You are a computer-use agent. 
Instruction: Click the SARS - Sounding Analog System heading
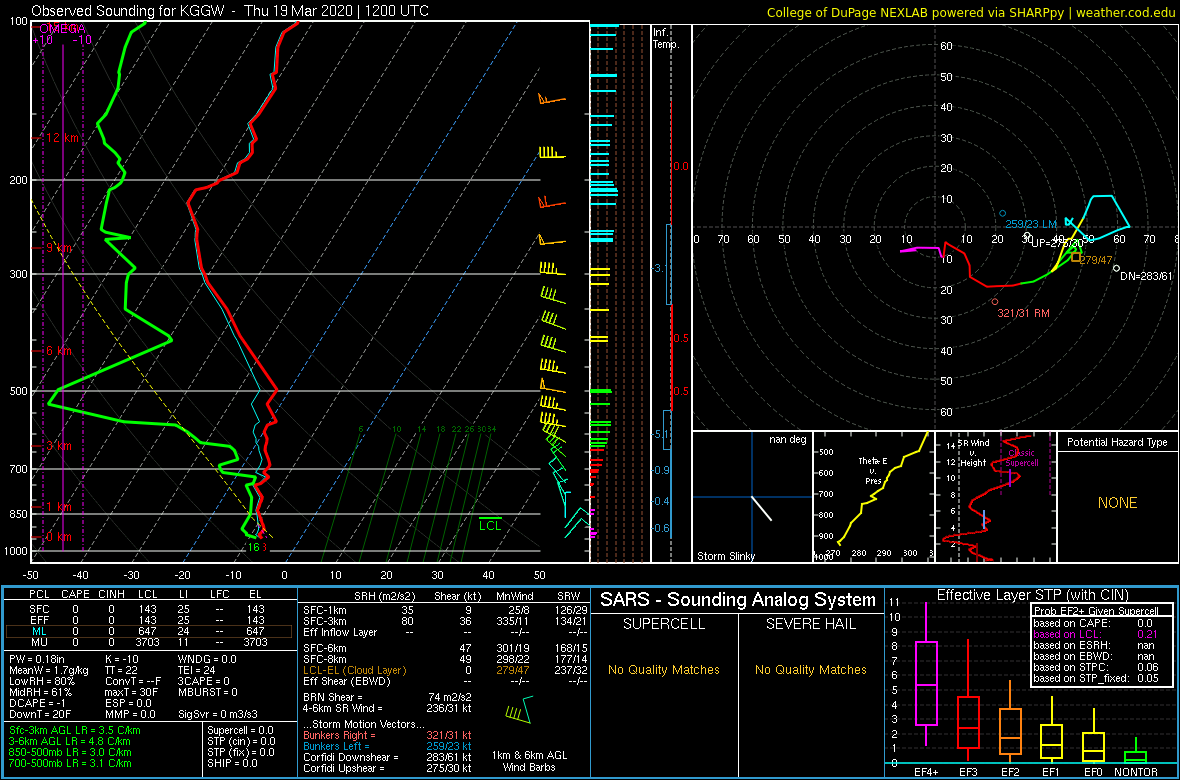[738, 601]
